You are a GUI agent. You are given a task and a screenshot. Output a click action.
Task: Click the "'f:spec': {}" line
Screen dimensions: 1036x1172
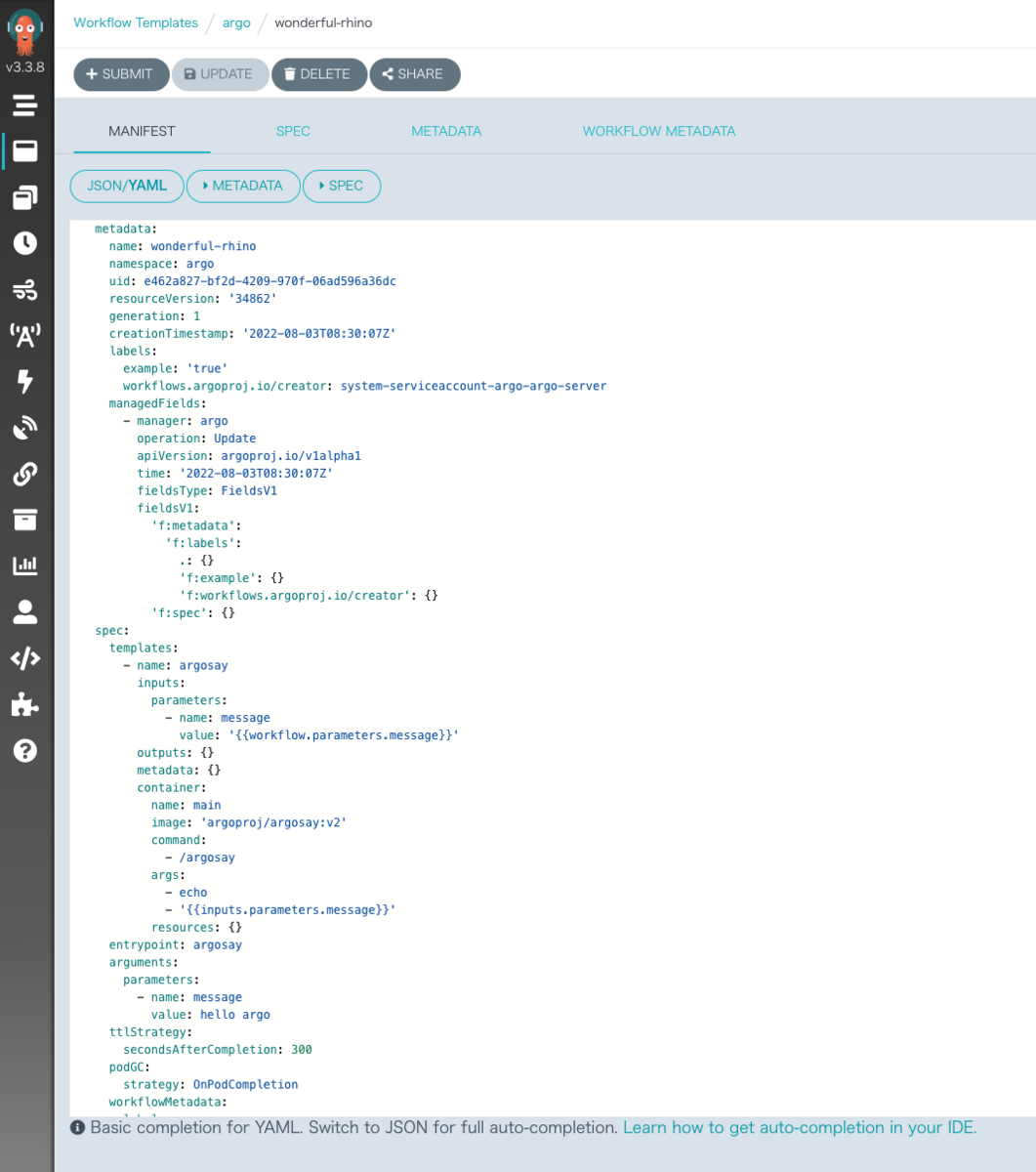(x=193, y=613)
